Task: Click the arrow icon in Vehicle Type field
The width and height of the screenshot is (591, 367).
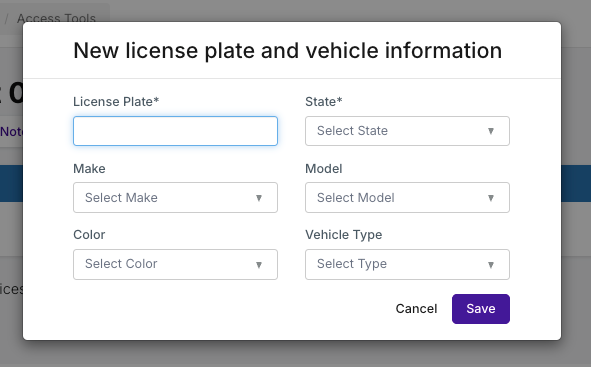Action: click(x=491, y=265)
